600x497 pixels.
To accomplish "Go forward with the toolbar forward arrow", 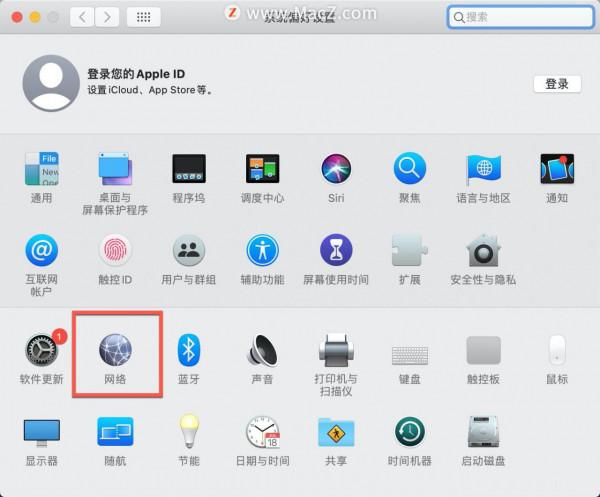I will pos(107,17).
